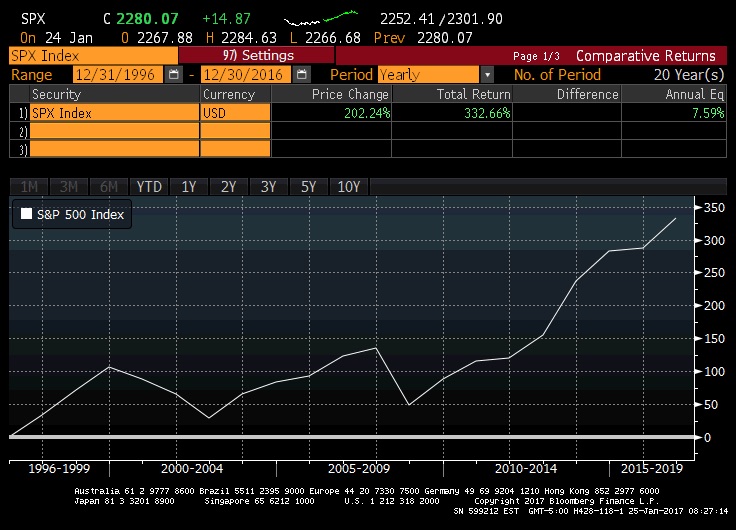Image resolution: width=736 pixels, height=530 pixels.
Task: Open the start date calendar picker
Action: click(174, 75)
